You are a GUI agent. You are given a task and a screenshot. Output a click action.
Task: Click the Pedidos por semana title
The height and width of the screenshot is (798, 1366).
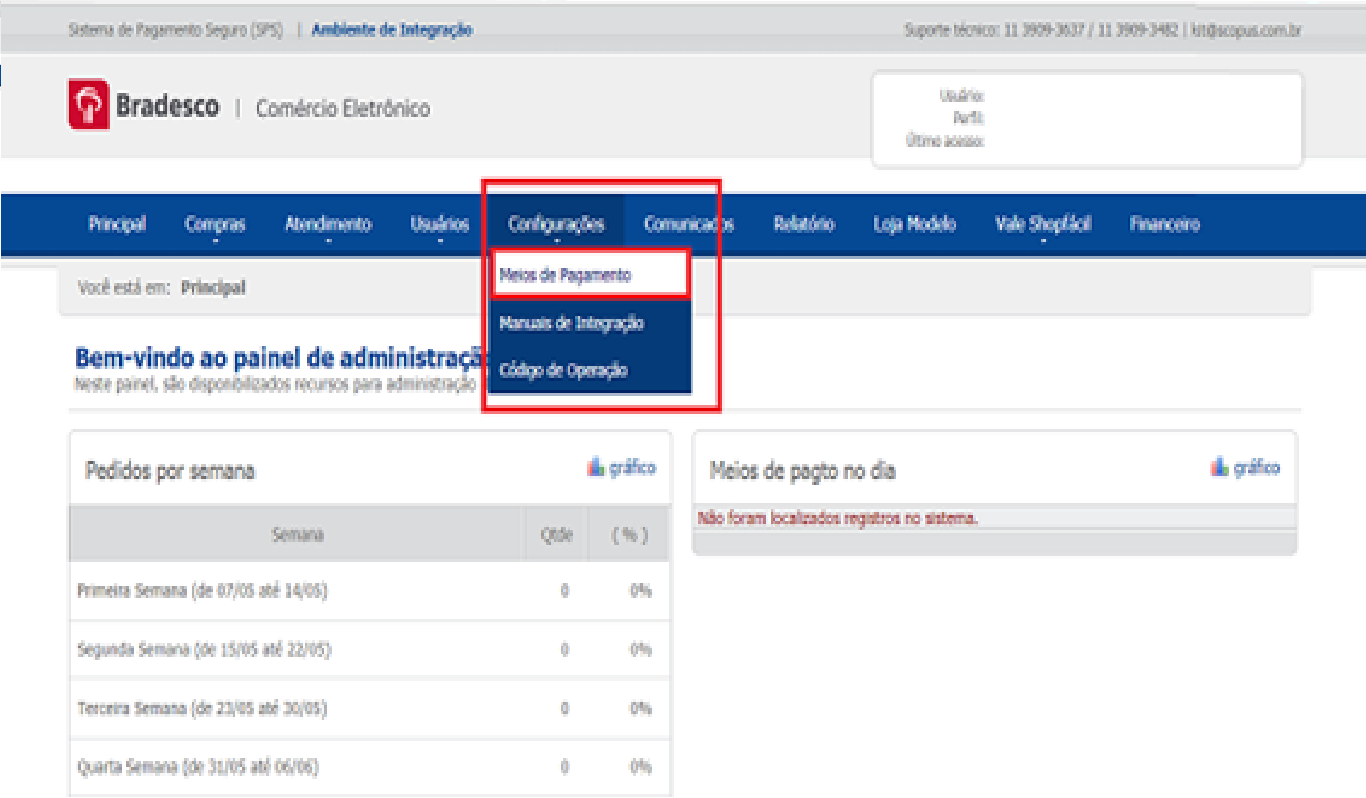coord(170,471)
